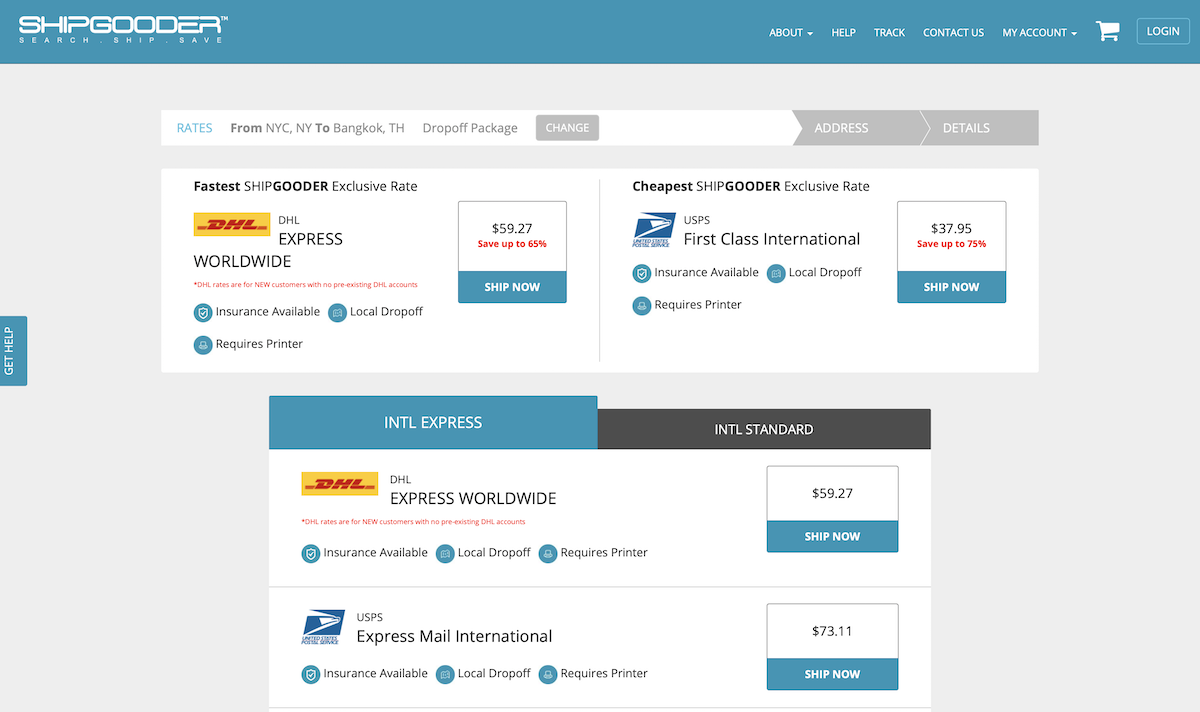Click USPS logo in Cheapest rate card
The image size is (1200, 712).
[x=654, y=229]
